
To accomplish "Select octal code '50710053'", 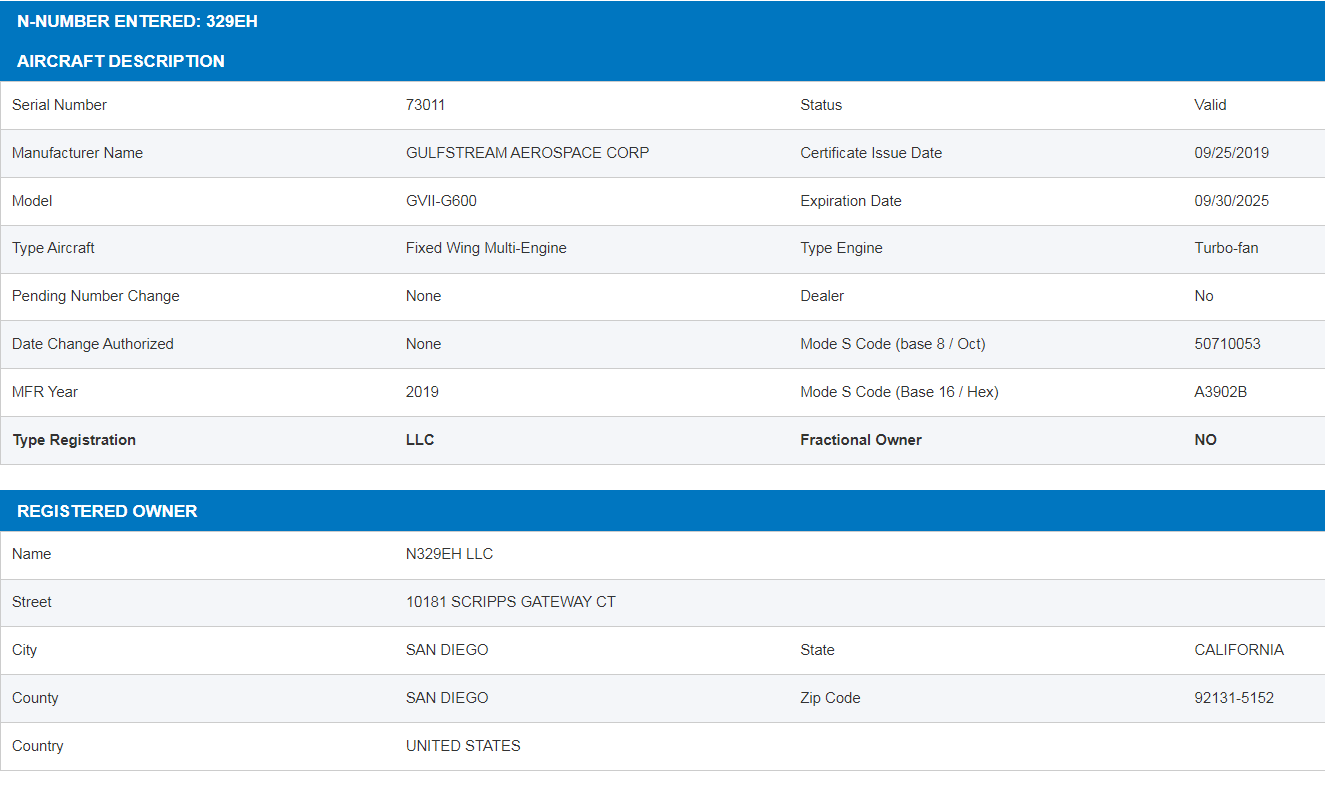I will pyautogui.click(x=1227, y=344).
